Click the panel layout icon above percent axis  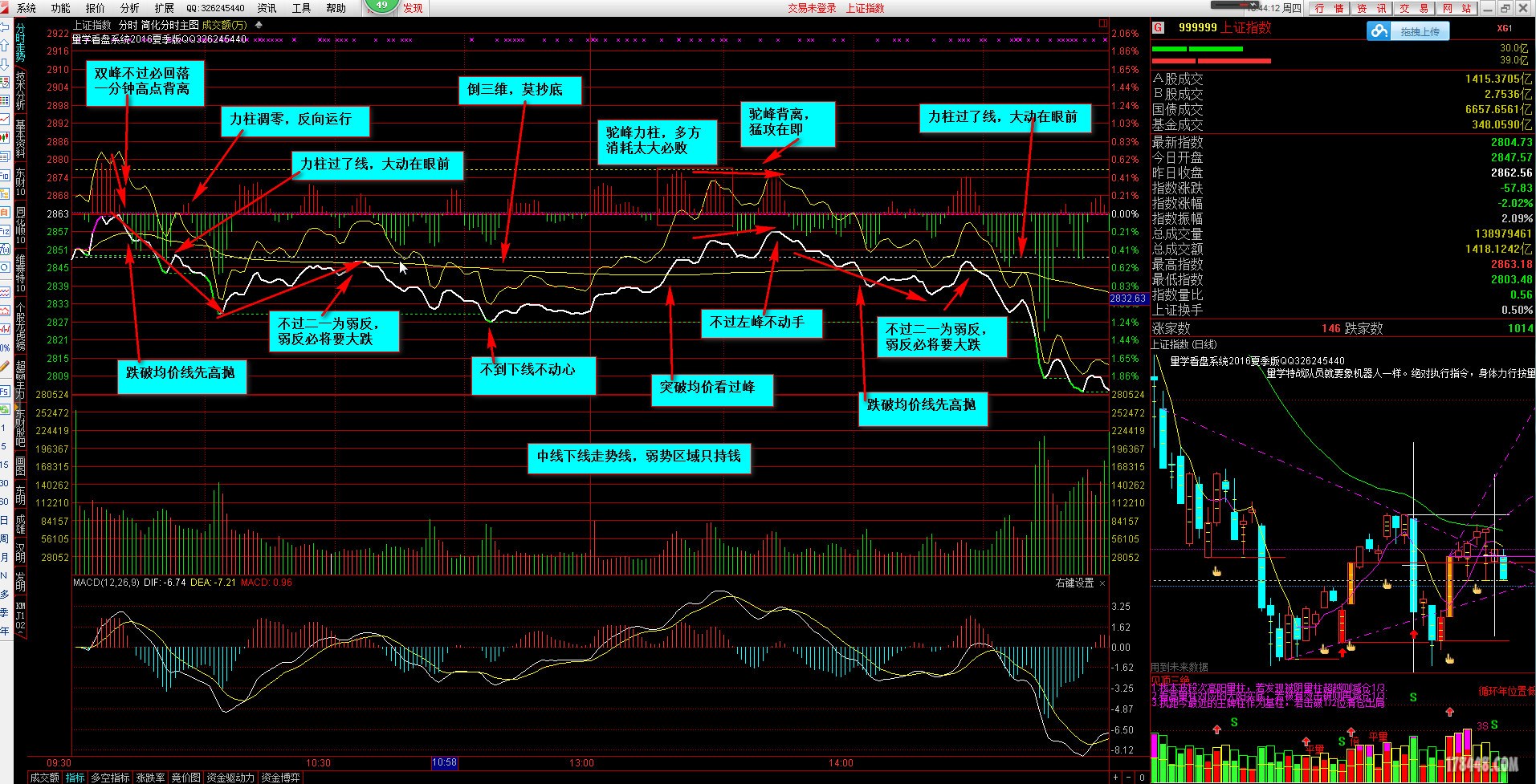point(1103,24)
